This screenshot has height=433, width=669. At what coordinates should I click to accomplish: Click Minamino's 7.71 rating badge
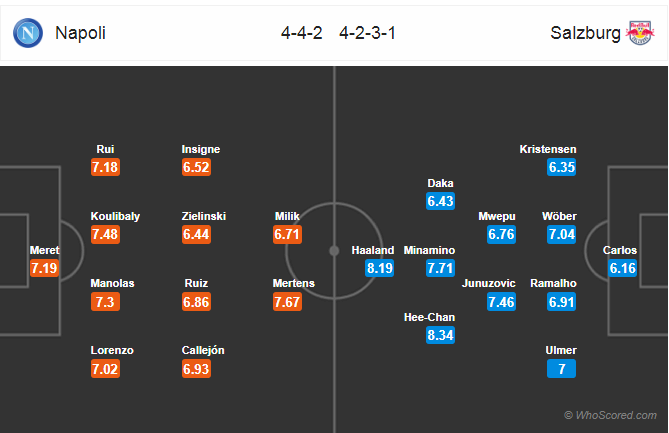pos(440,268)
